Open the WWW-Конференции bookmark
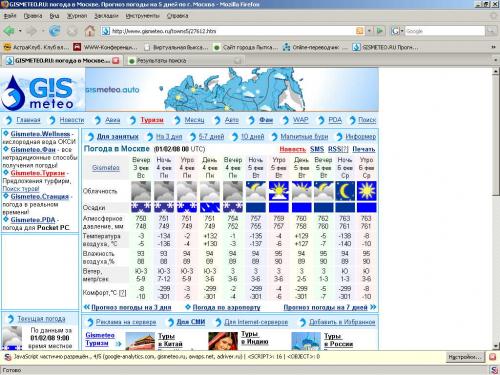Image resolution: width=500 pixels, height=375 pixels. (x=105, y=47)
